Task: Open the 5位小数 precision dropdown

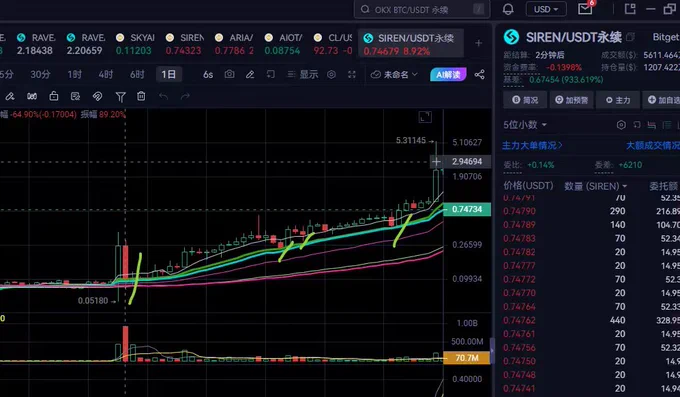Action: [525, 125]
